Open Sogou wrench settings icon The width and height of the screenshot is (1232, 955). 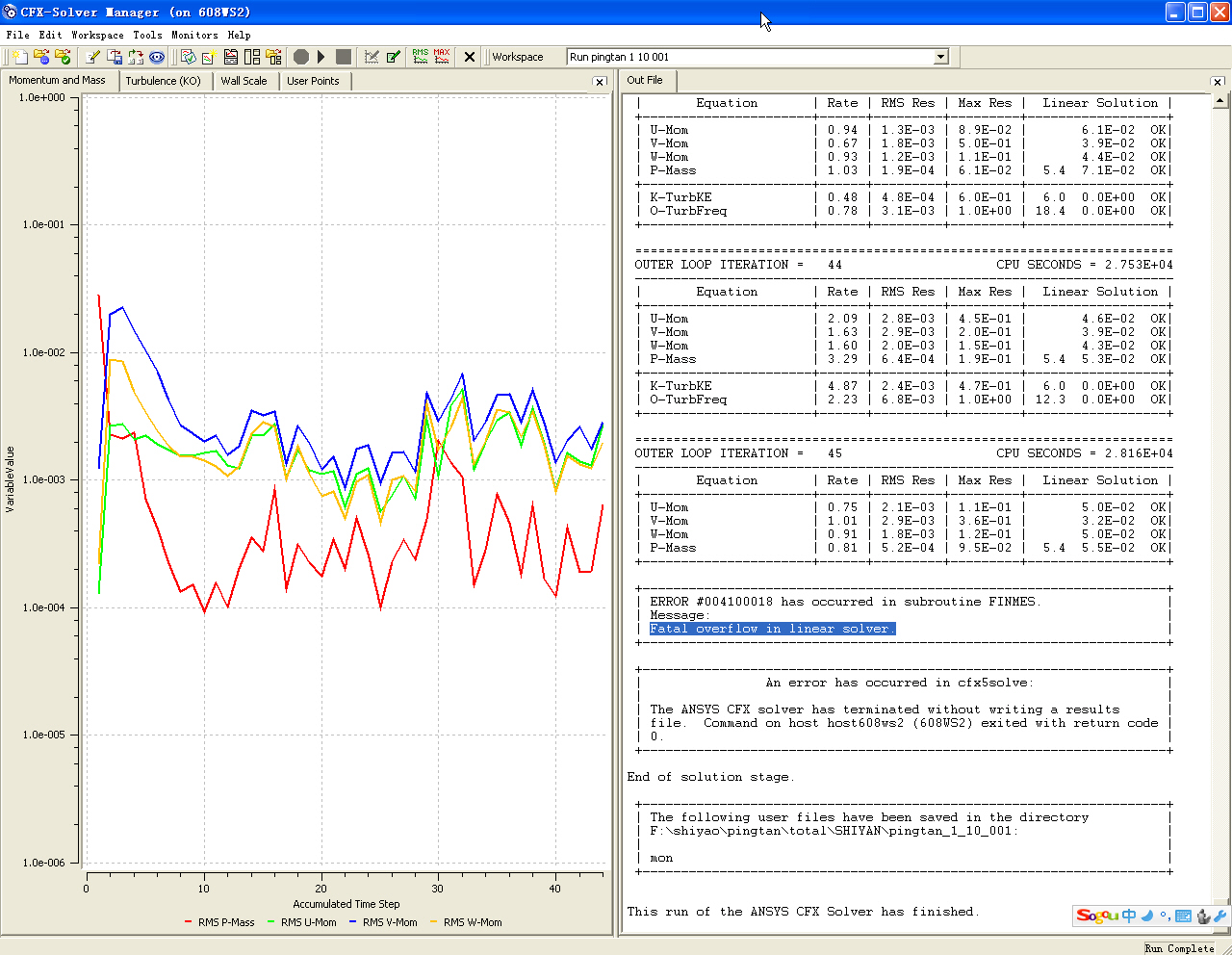[x=1220, y=916]
